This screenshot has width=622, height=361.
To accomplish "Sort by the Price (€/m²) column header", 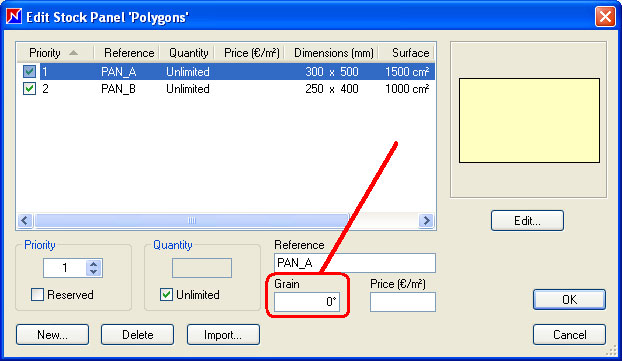I will [250, 53].
